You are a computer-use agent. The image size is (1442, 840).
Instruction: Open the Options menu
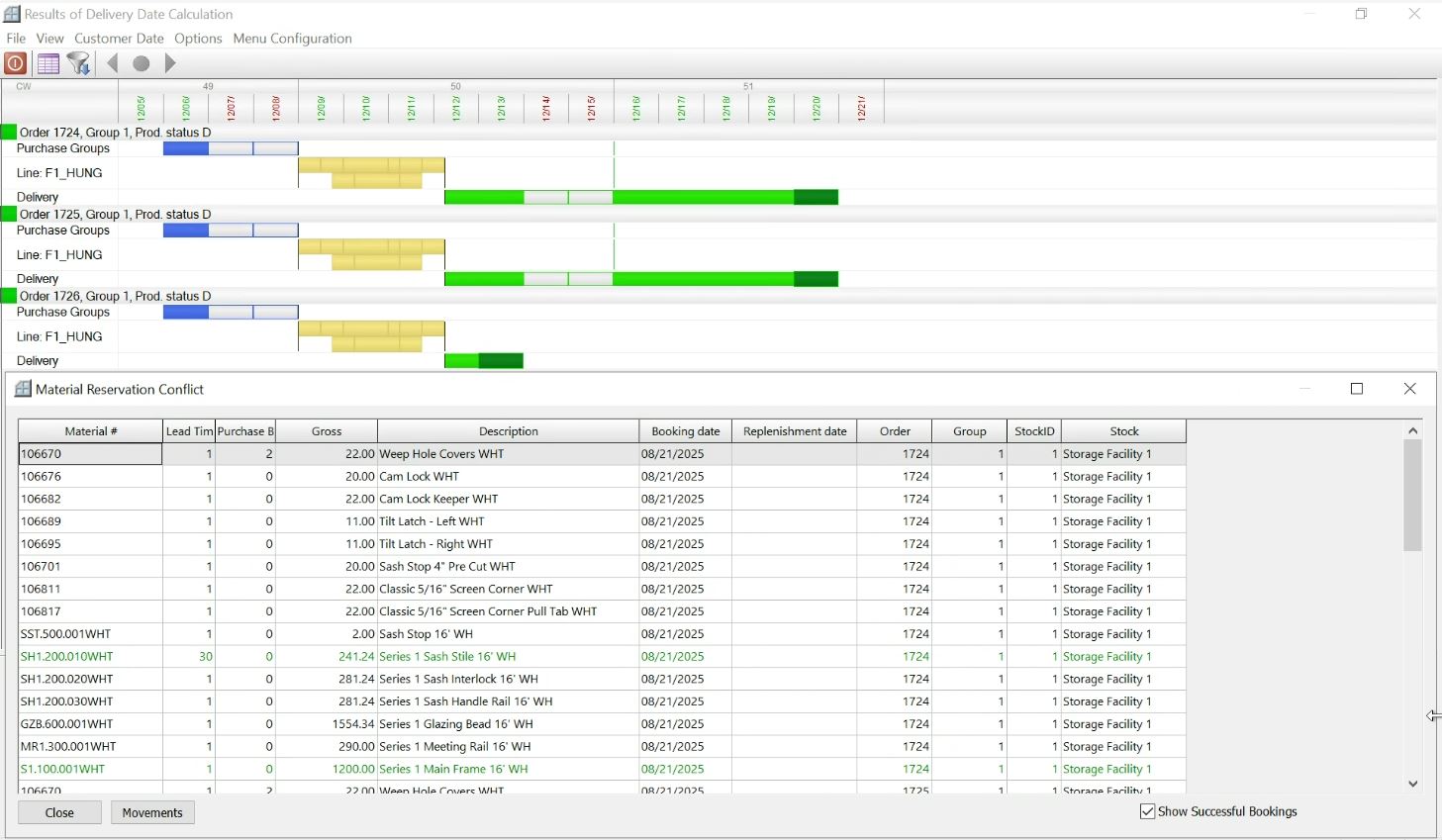pyautogui.click(x=198, y=38)
